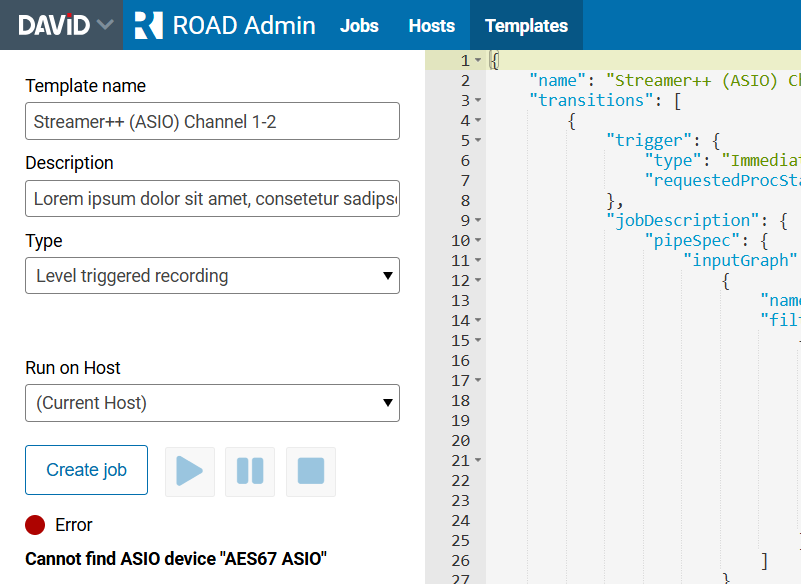Viewport: 801px width, 584px height.
Task: Fold the trigger block at line 5
Action: (479, 141)
